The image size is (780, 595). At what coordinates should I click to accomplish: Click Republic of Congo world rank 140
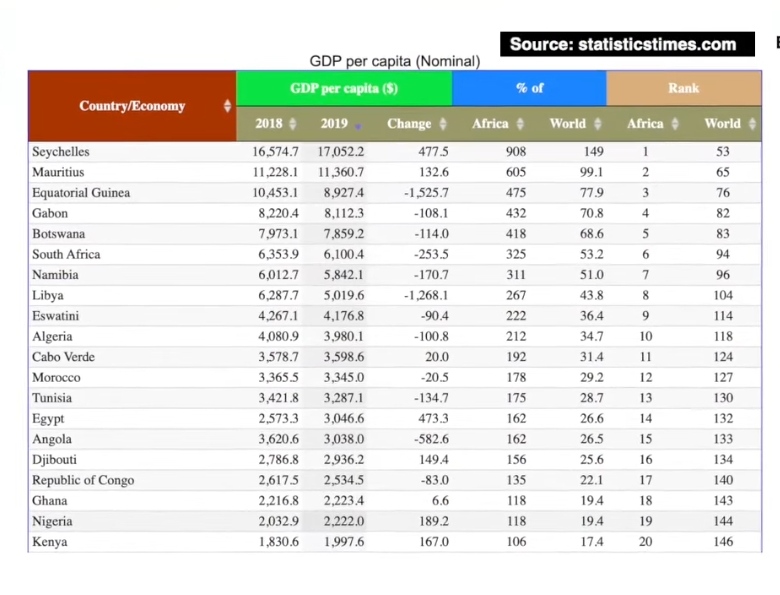tap(723, 480)
